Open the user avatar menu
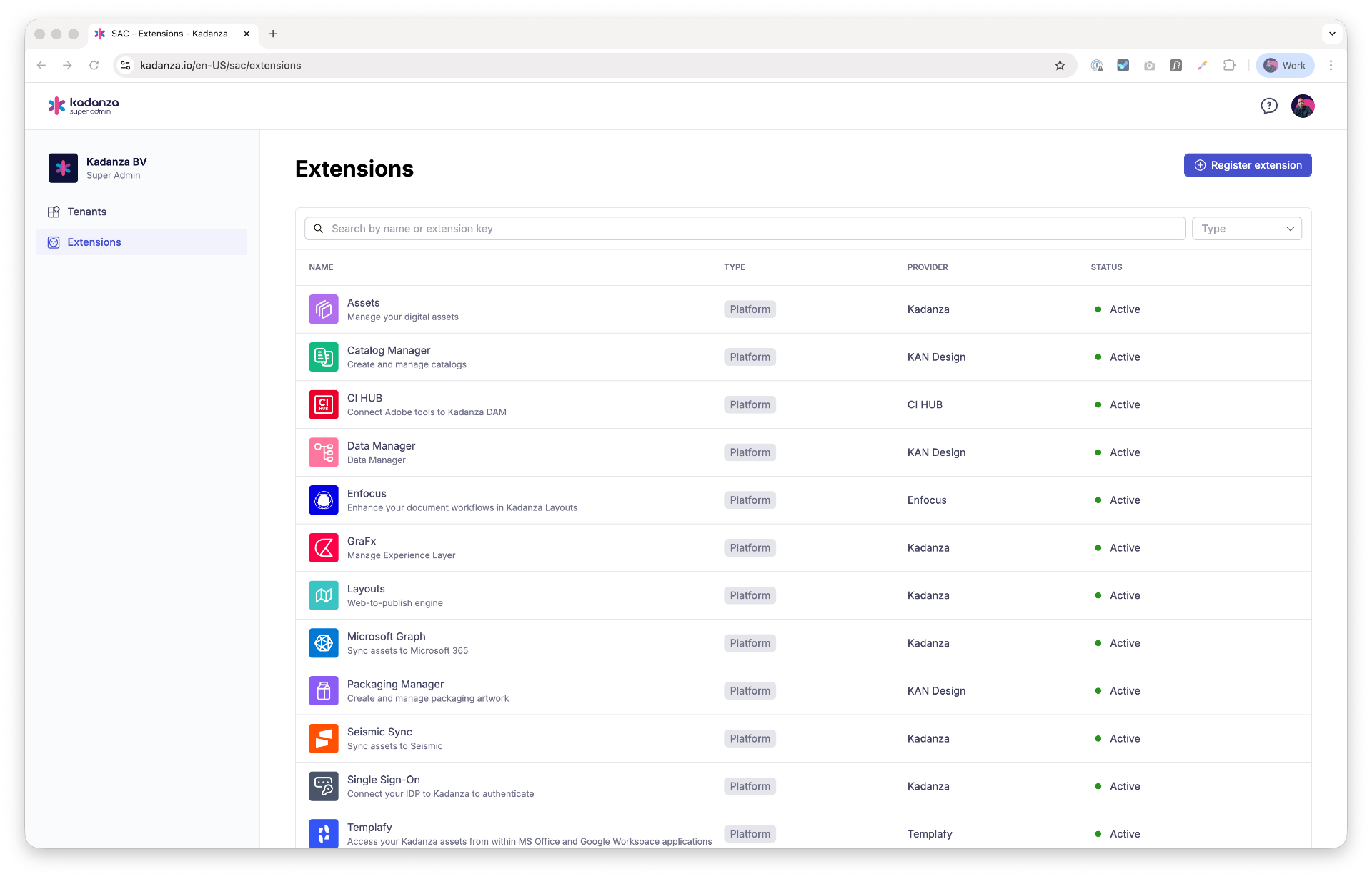Screen dimensions: 1372x879 click(x=1303, y=106)
